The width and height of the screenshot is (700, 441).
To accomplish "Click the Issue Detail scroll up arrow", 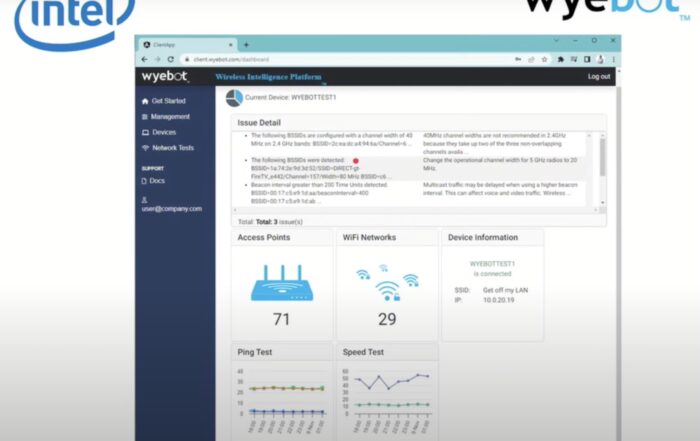I will [x=602, y=135].
